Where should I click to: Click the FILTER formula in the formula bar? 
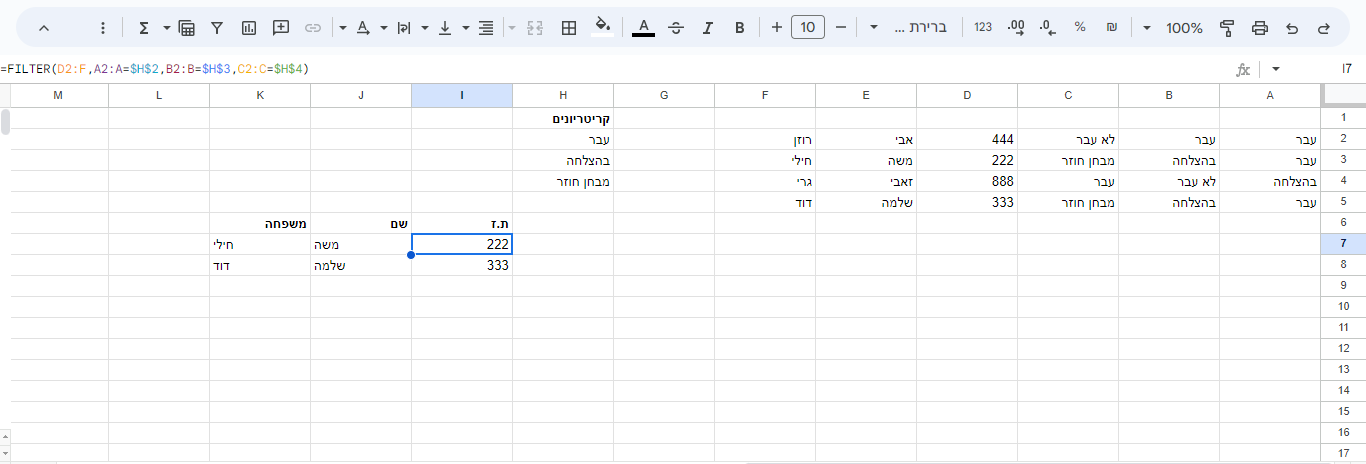155,69
